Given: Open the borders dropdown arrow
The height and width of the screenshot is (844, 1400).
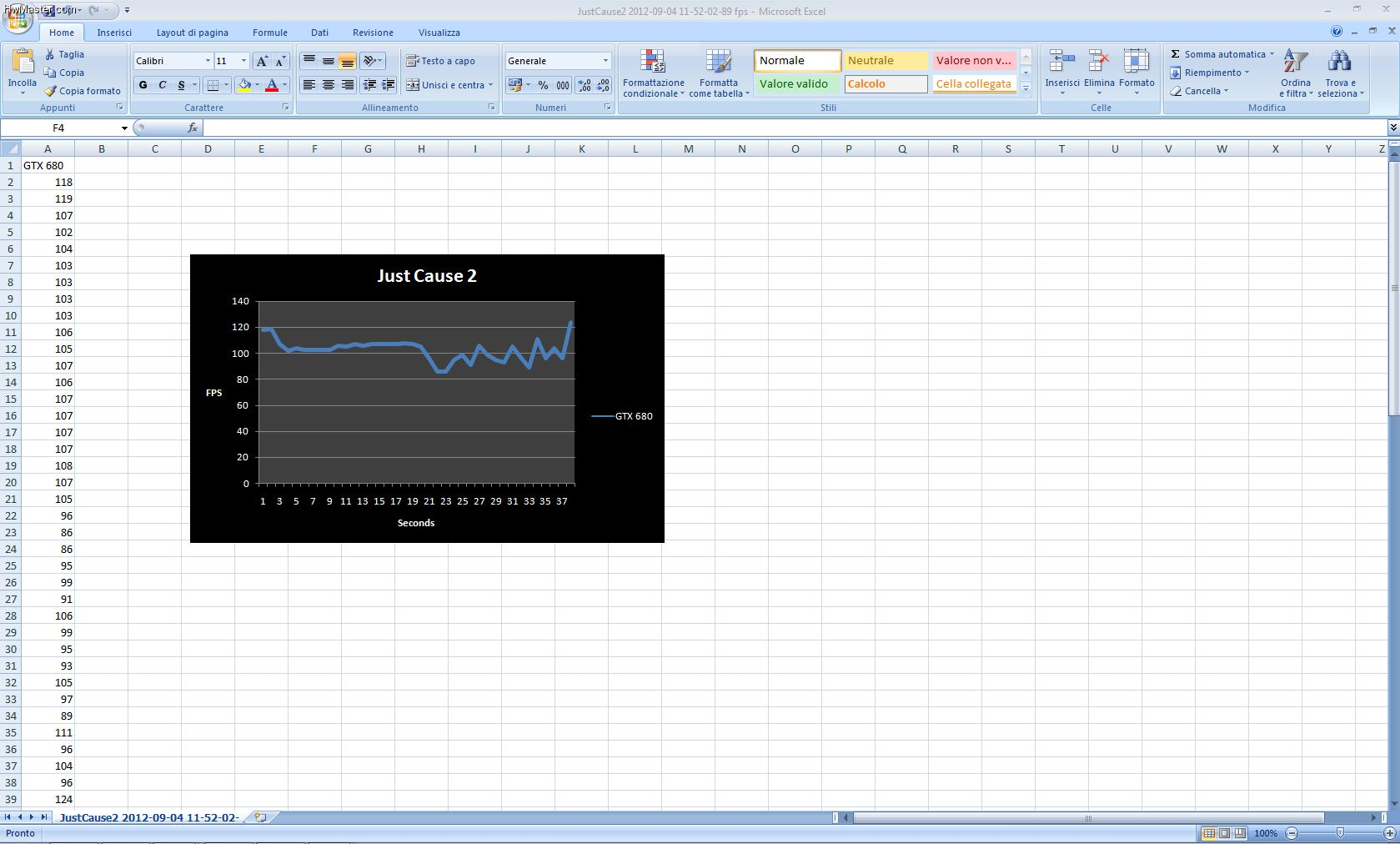Looking at the screenshot, I should (226, 85).
